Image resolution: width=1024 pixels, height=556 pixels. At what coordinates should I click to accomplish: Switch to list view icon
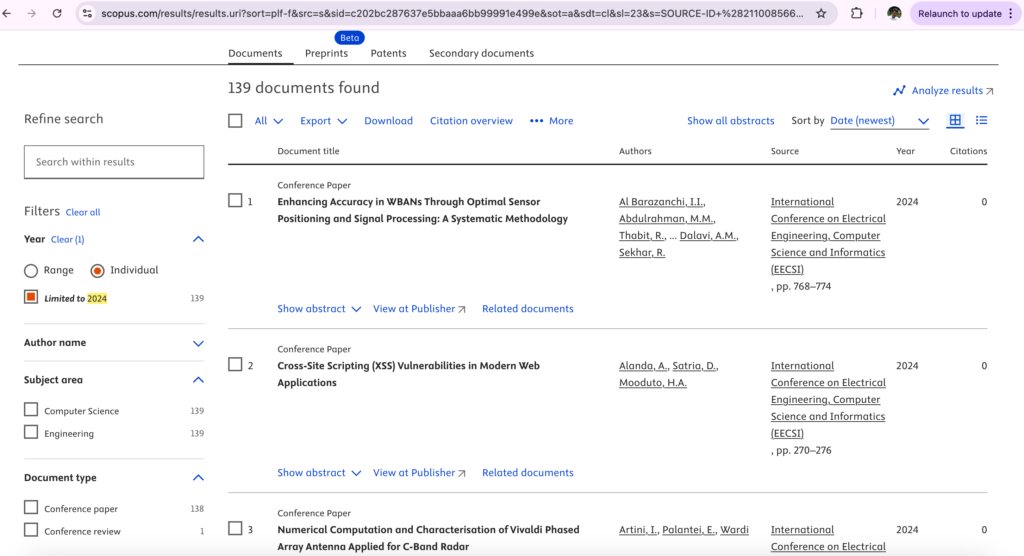tap(982, 120)
